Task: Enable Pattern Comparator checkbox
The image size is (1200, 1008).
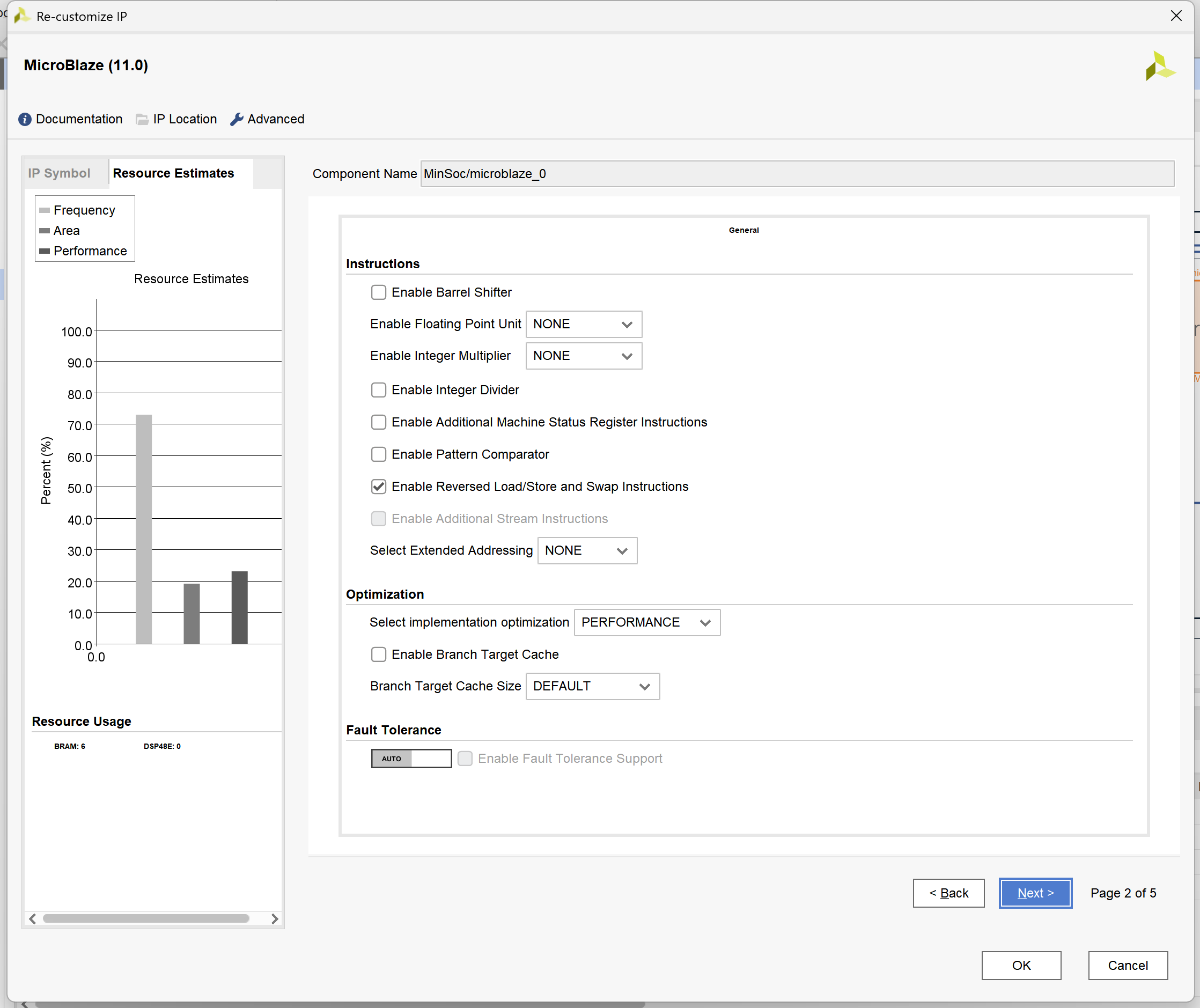Action: point(378,454)
